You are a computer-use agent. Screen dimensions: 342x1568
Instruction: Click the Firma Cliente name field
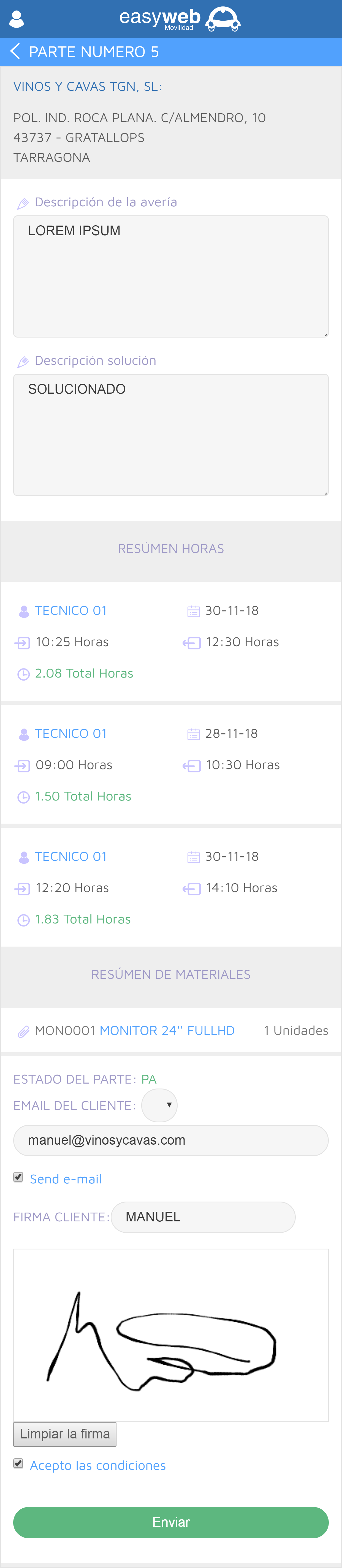[x=203, y=1217]
